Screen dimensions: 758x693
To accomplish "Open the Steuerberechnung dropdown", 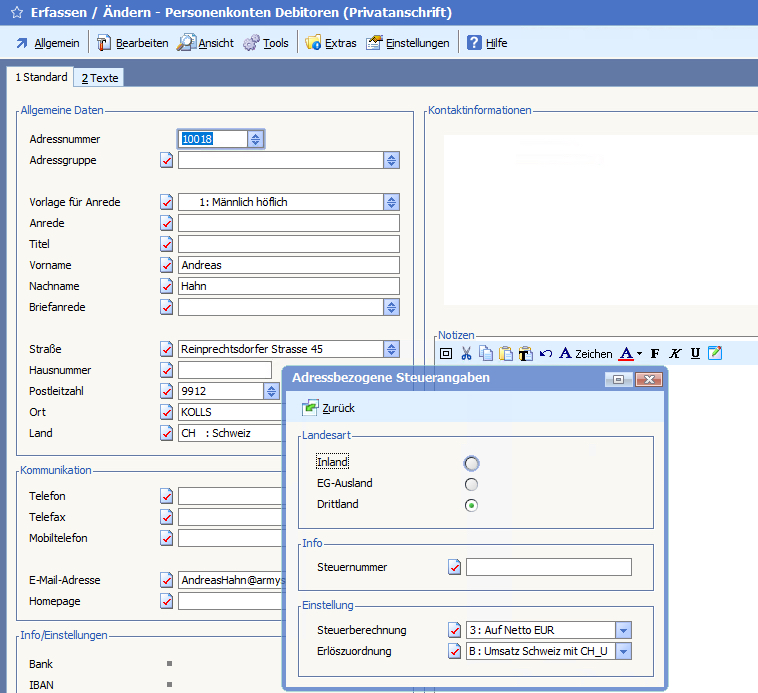I will (623, 630).
